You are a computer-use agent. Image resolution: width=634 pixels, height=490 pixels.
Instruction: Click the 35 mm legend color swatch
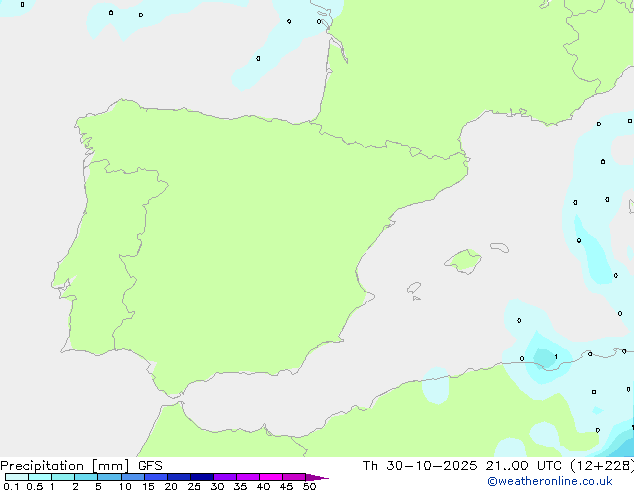click(248, 477)
